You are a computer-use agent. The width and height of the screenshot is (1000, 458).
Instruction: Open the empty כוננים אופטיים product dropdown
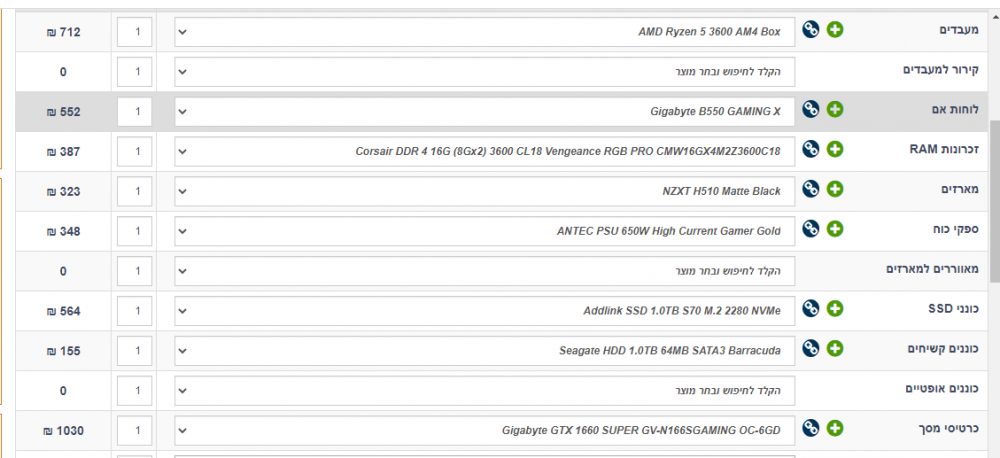[x=485, y=390]
